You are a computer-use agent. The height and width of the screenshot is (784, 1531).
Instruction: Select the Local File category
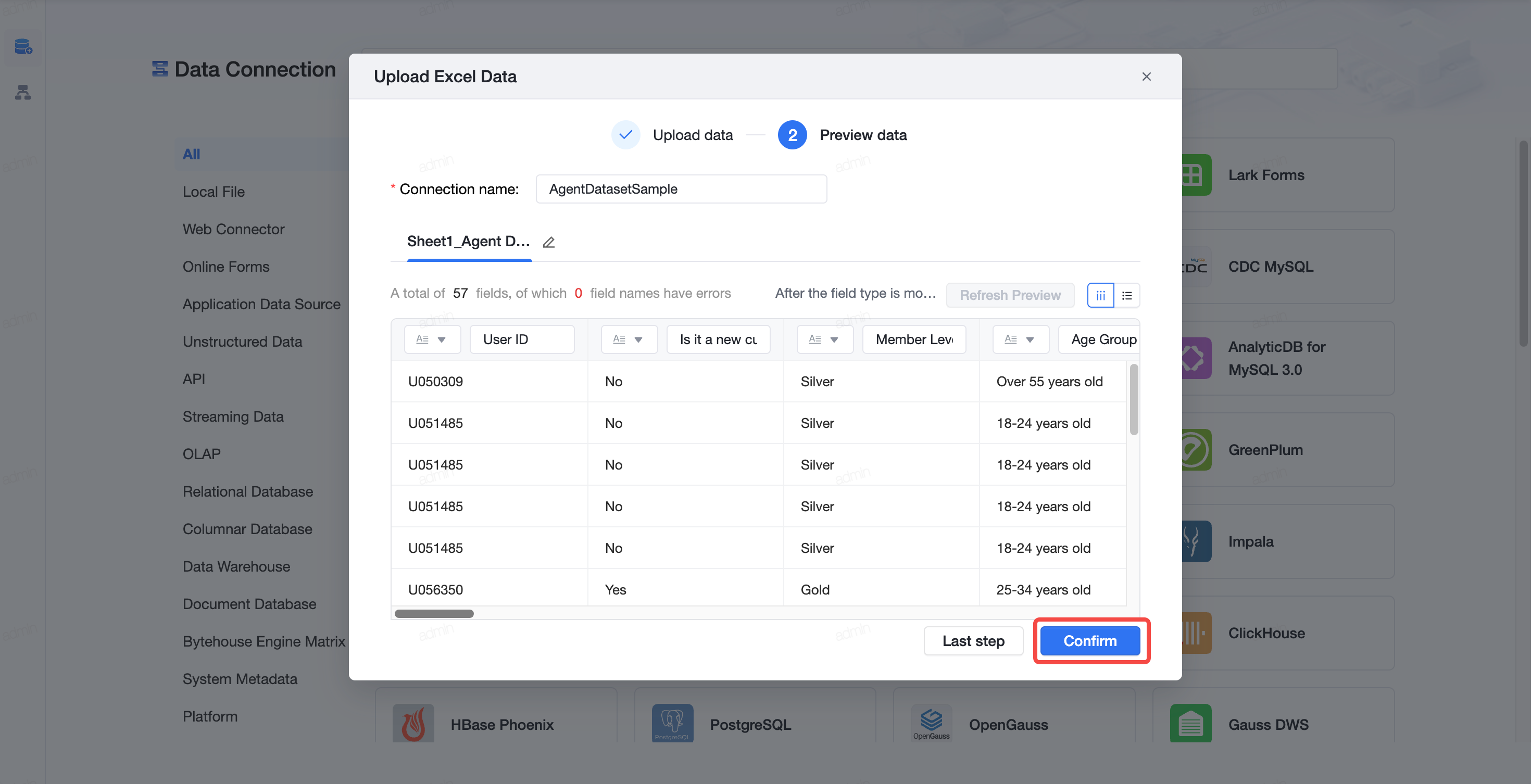pyautogui.click(x=214, y=192)
